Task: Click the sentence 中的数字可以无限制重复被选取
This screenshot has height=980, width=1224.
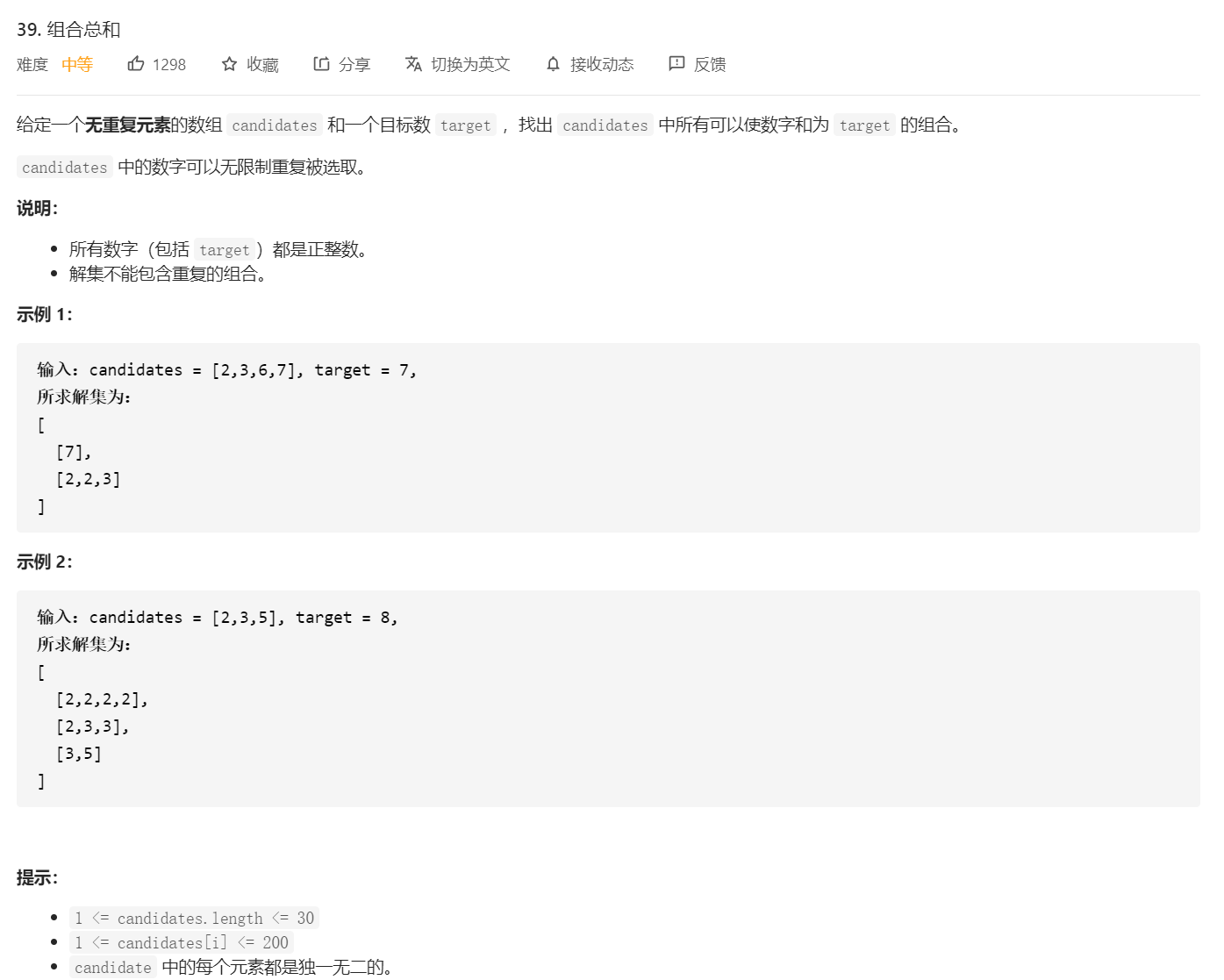Action: [241, 167]
